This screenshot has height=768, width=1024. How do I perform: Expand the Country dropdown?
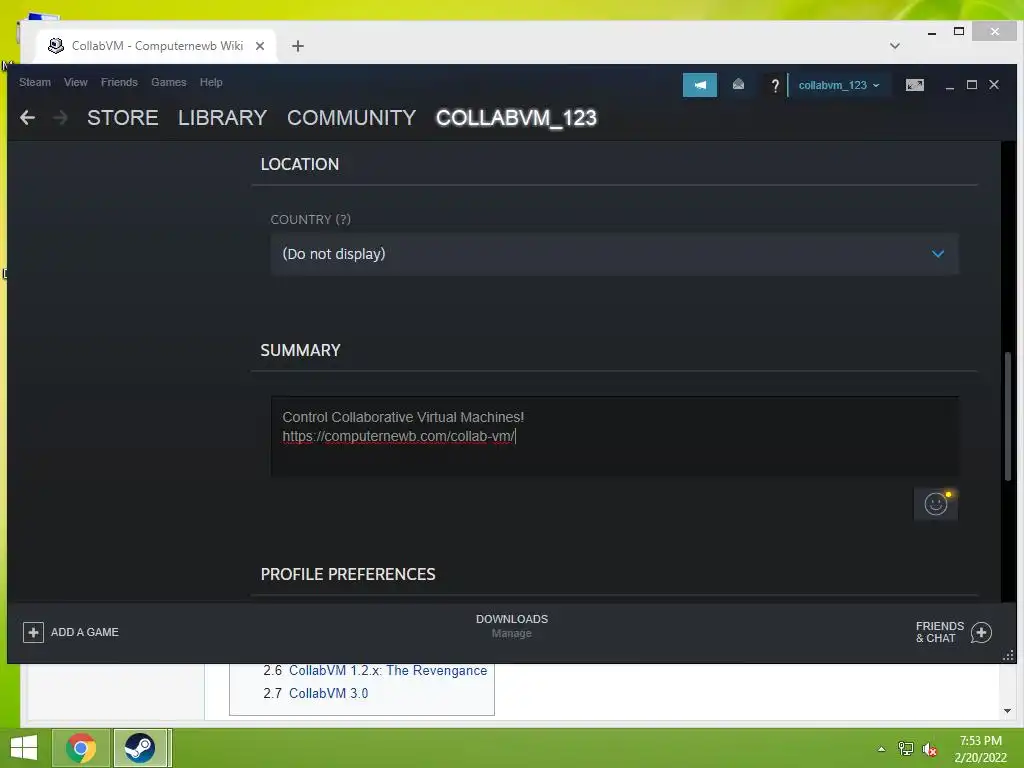pos(614,254)
